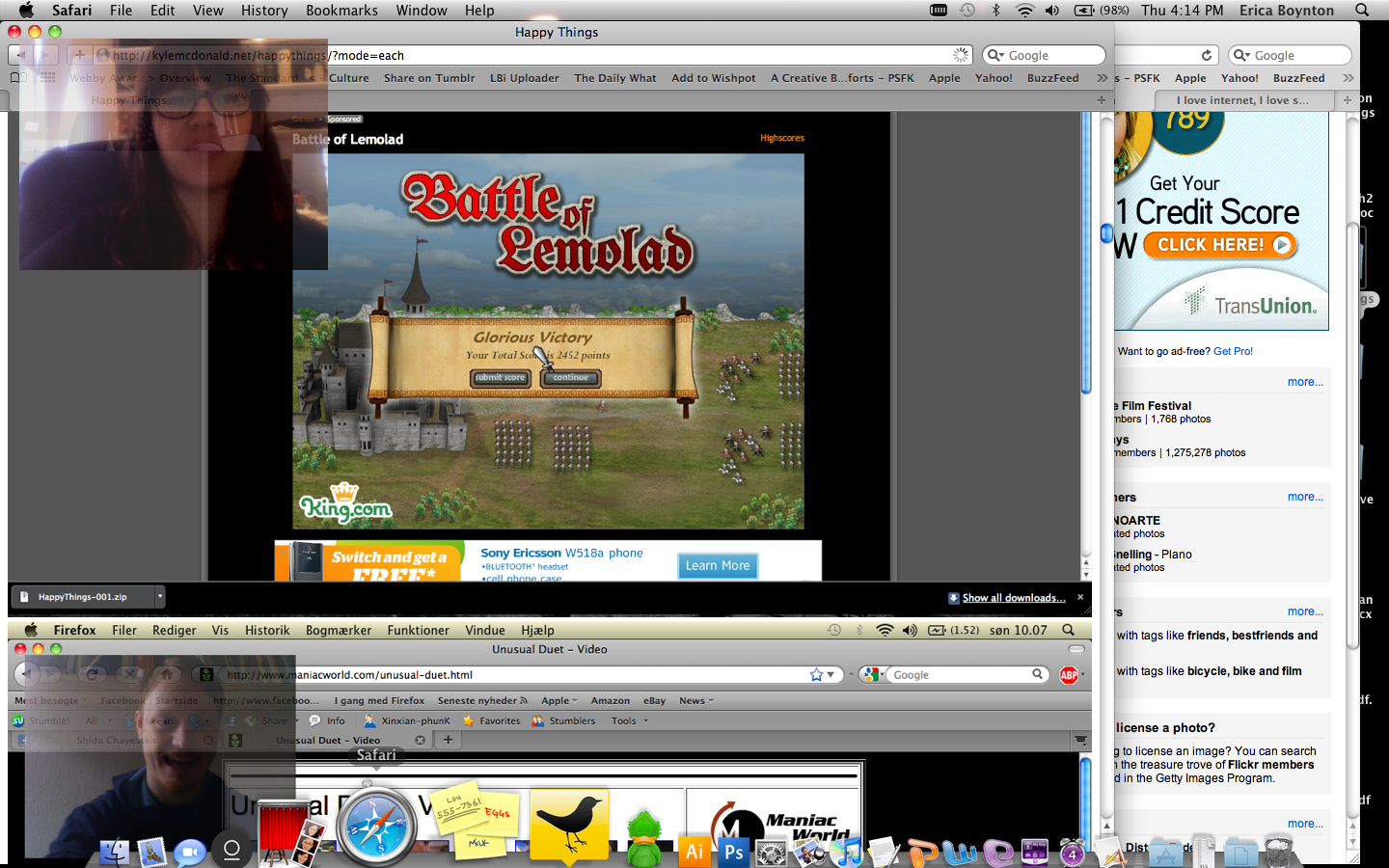The width and height of the screenshot is (1389, 868).
Task: Open Adium green duck in the Dock
Action: coord(643,839)
